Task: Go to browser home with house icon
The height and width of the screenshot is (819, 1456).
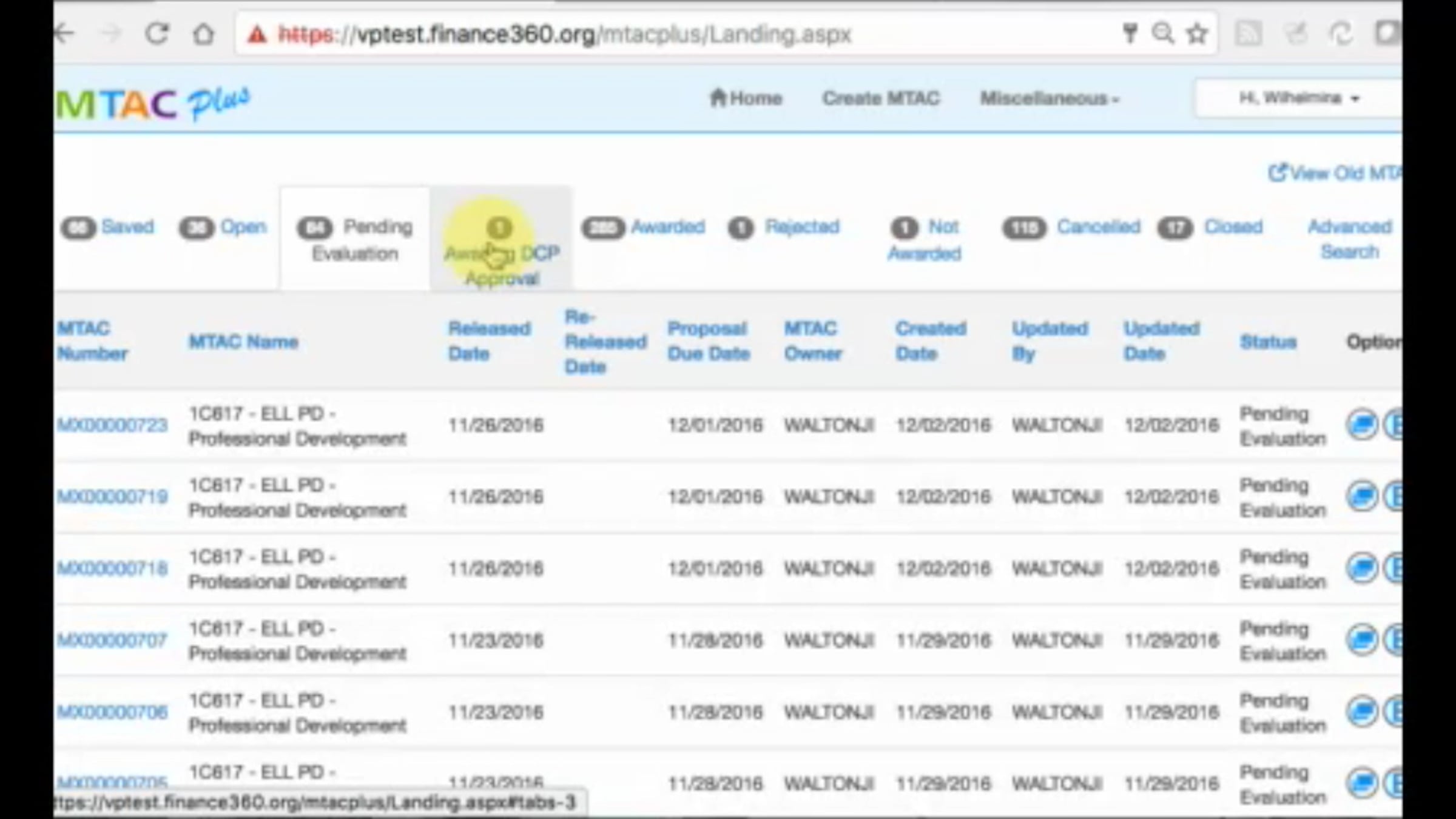Action: pos(204,34)
